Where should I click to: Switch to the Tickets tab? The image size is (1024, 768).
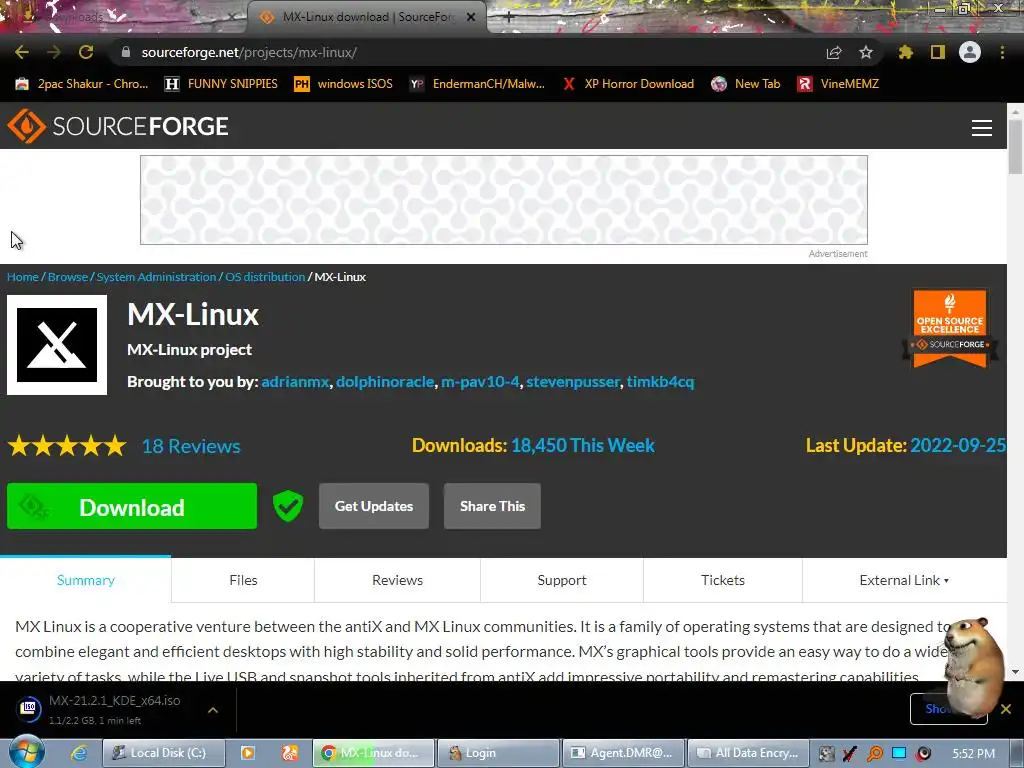(x=722, y=580)
